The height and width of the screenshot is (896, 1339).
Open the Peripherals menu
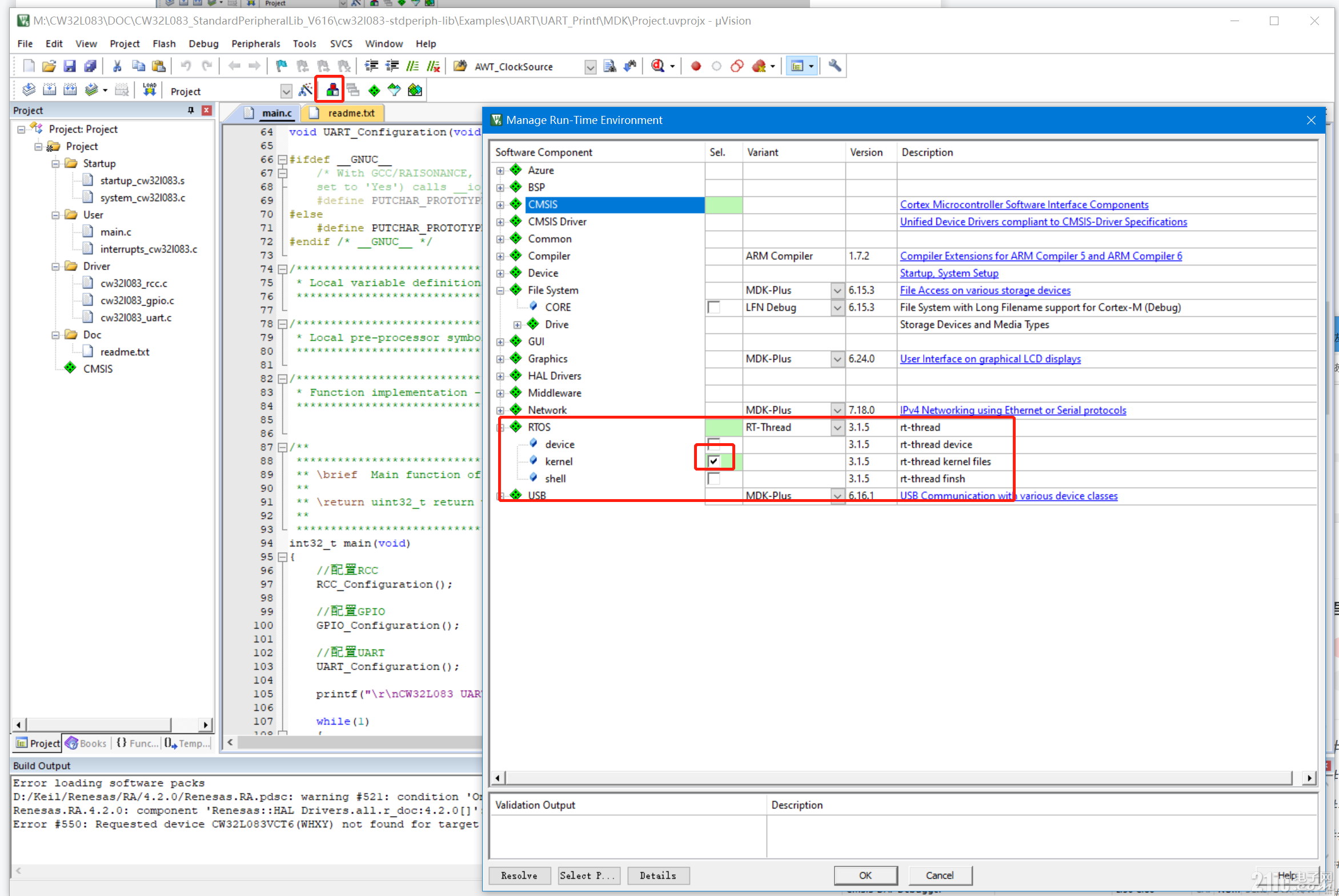click(255, 43)
